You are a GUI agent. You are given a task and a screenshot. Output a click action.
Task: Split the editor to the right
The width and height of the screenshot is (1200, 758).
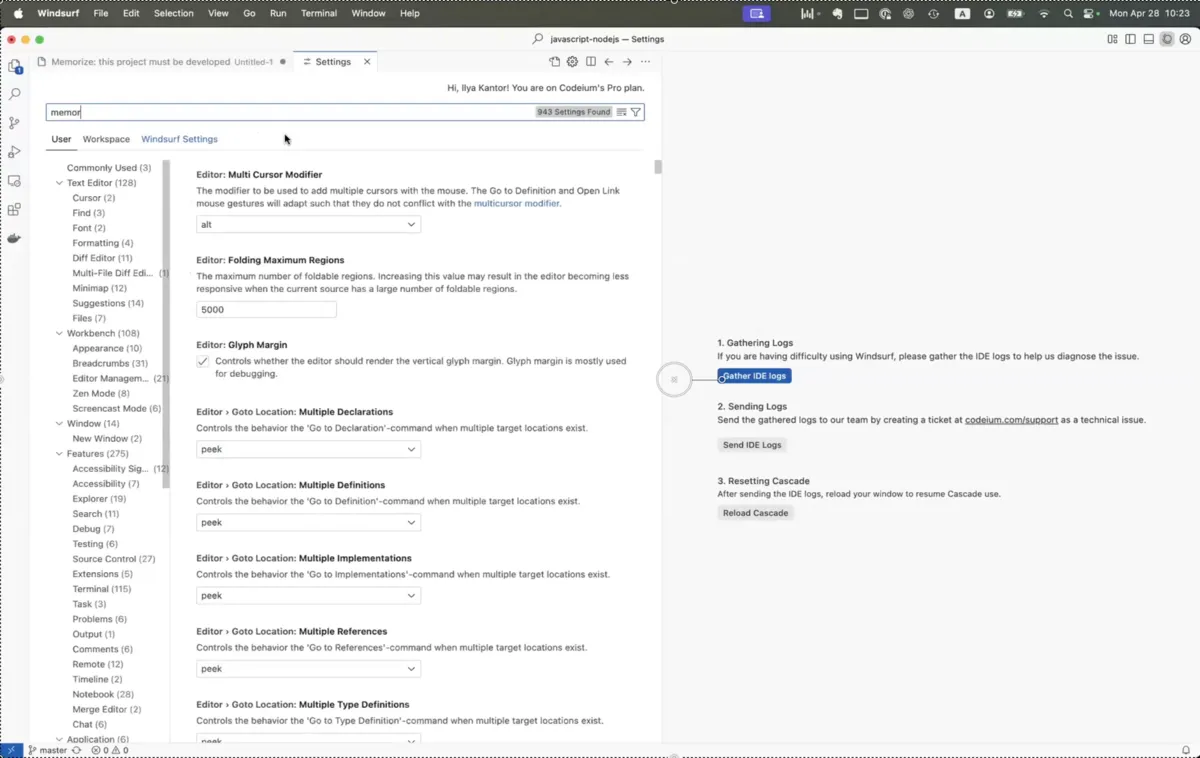(x=591, y=62)
